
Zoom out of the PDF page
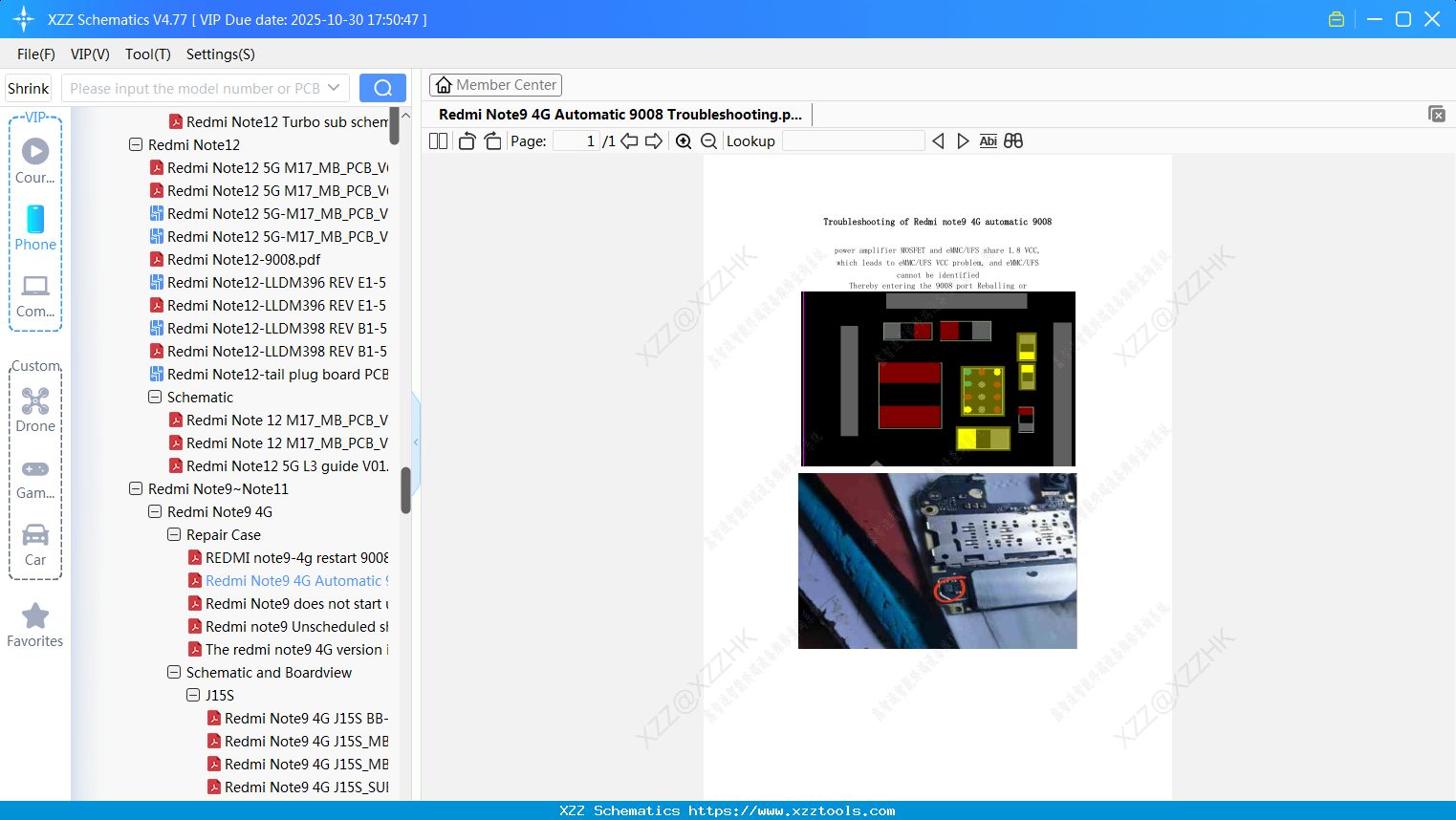click(x=708, y=140)
